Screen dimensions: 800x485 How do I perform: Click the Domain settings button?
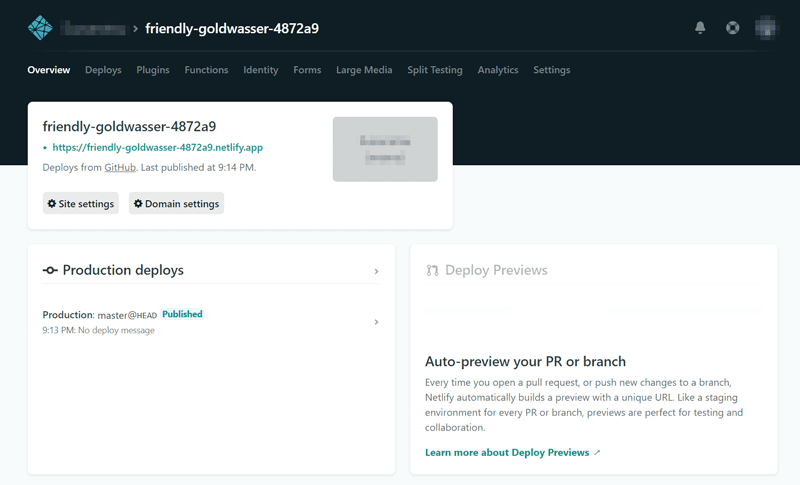176,203
